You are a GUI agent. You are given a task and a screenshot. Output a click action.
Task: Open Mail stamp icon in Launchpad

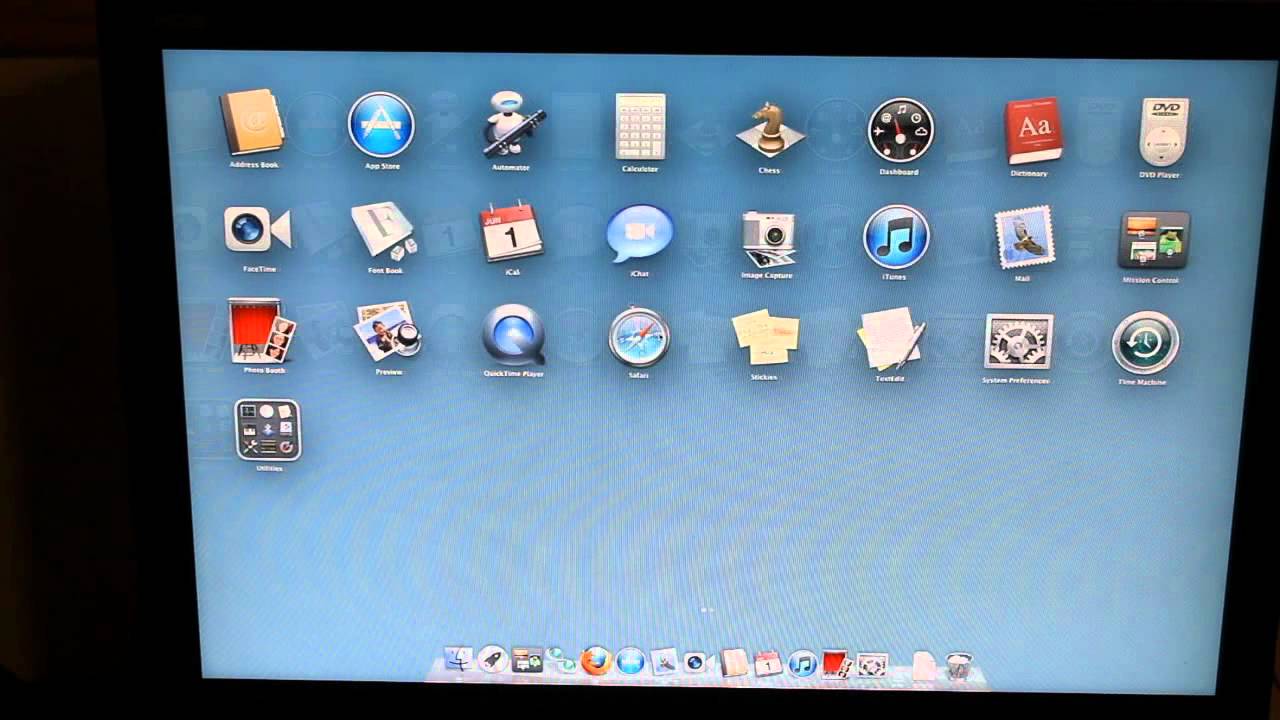[x=1025, y=238]
